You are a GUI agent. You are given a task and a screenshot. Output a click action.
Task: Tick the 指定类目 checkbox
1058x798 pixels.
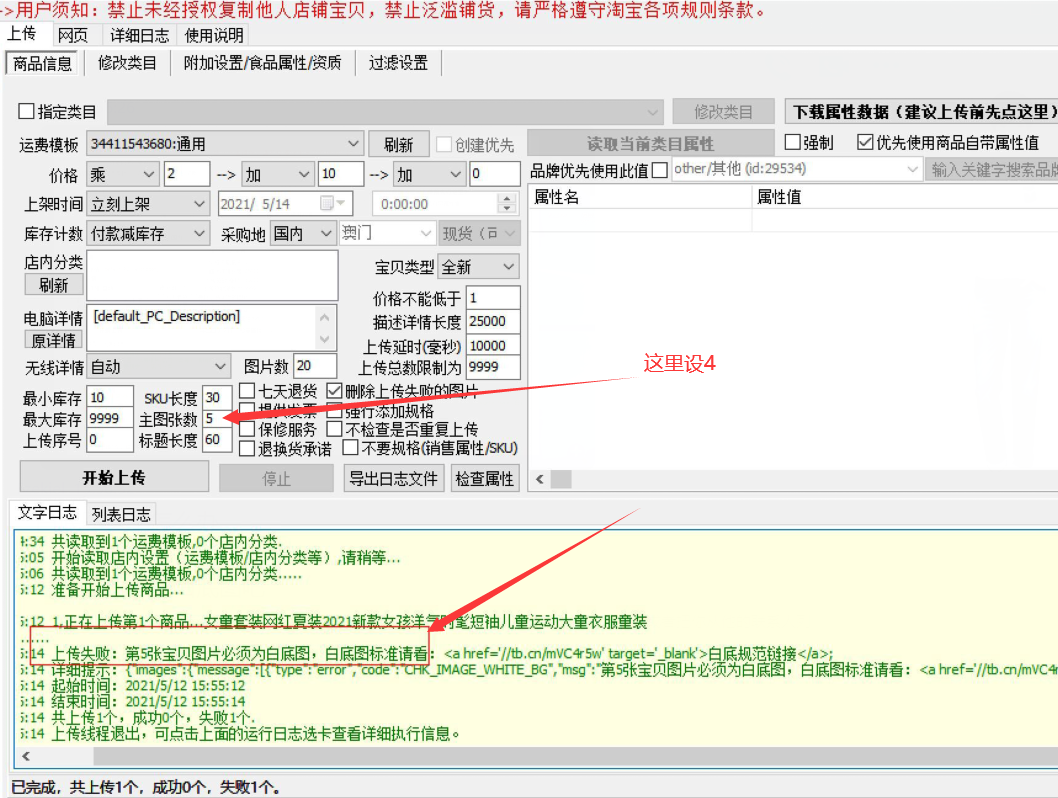(26, 111)
